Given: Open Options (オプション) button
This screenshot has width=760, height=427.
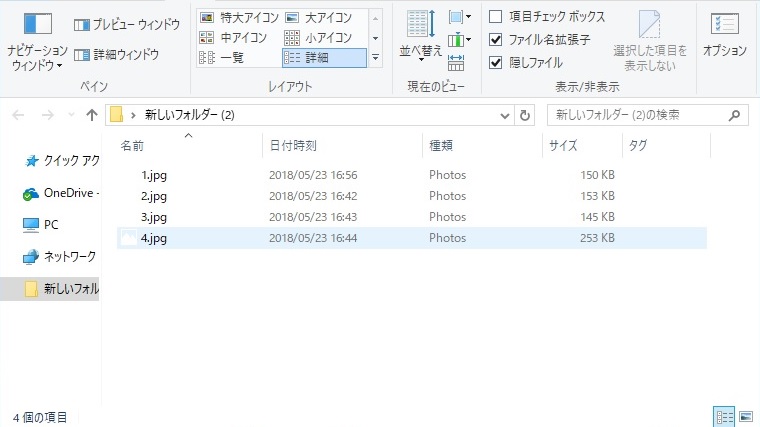Looking at the screenshot, I should [725, 36].
